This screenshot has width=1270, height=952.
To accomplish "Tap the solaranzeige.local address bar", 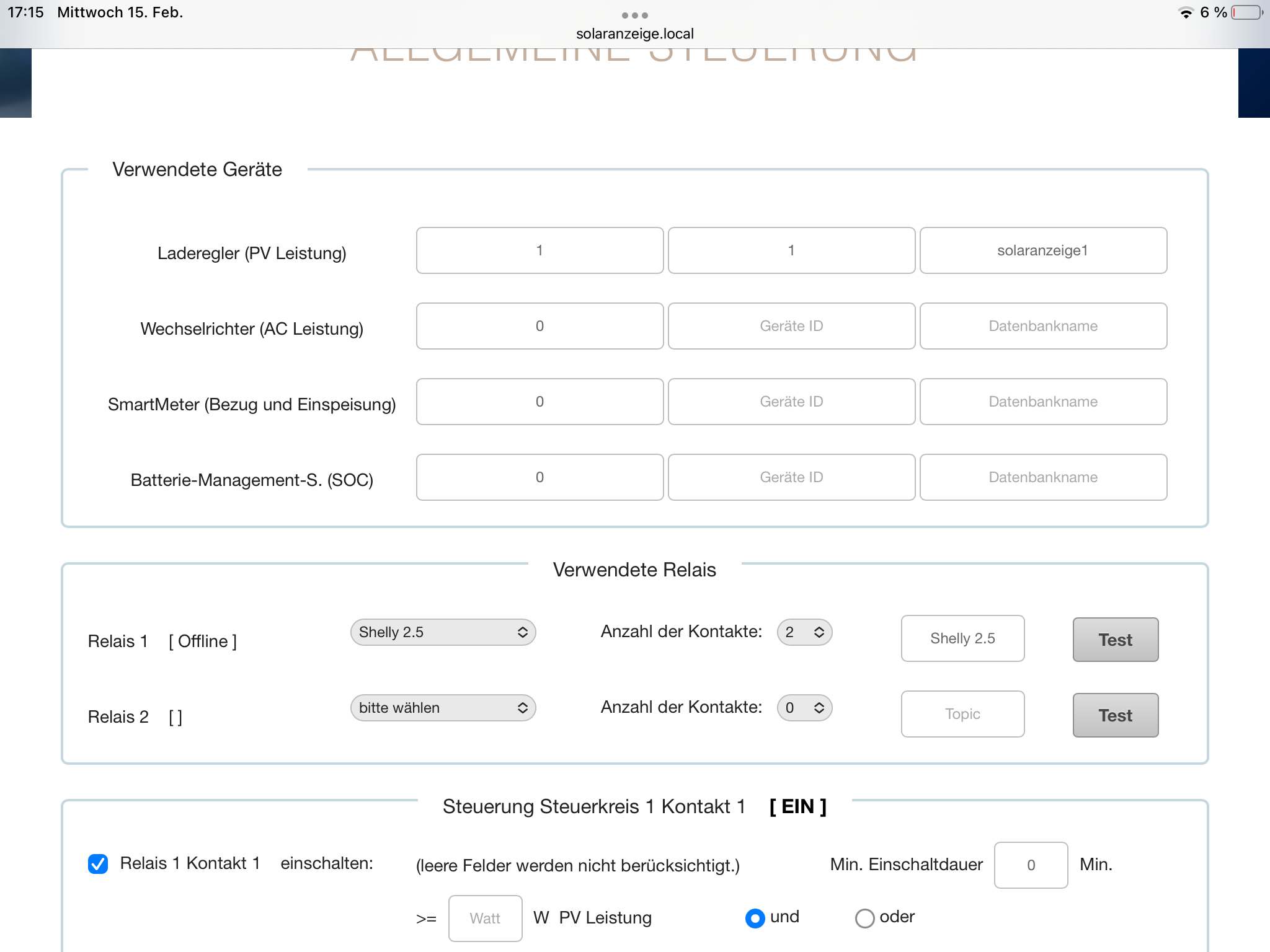I will 634,33.
